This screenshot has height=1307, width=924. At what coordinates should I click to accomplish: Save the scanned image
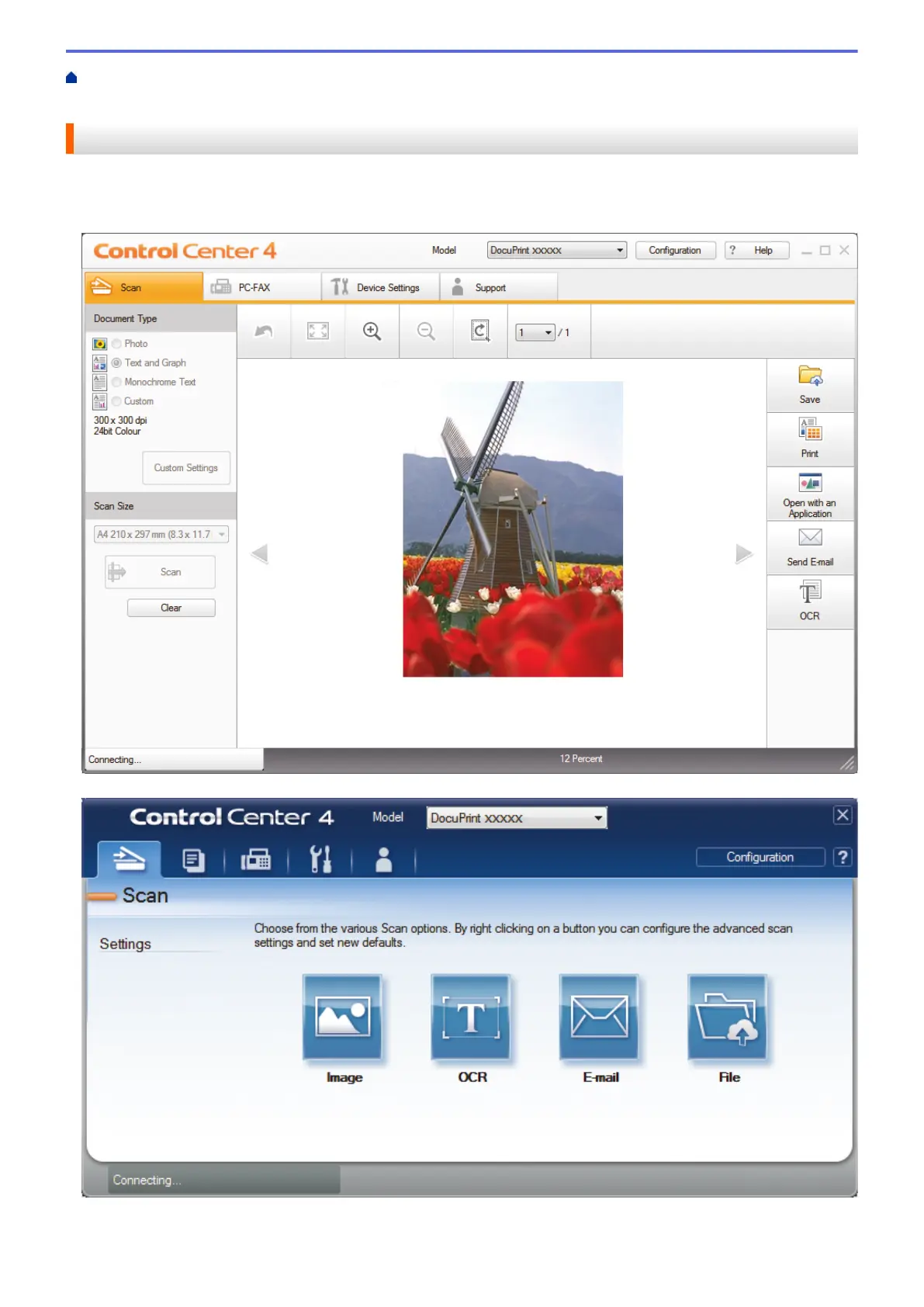click(x=810, y=385)
